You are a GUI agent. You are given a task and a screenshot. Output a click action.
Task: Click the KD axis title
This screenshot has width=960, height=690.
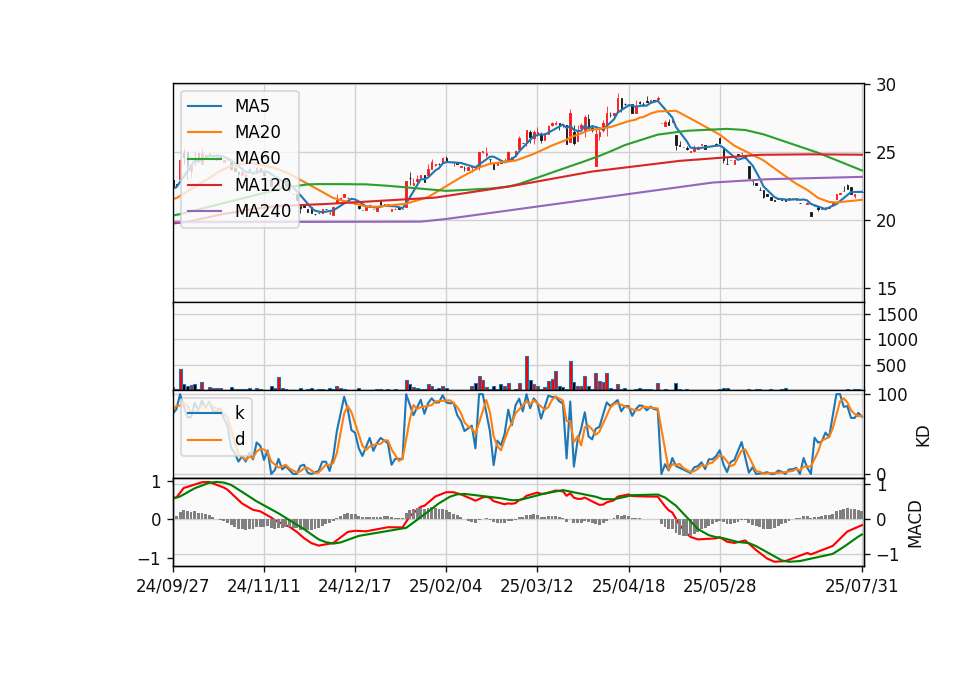click(x=923, y=437)
